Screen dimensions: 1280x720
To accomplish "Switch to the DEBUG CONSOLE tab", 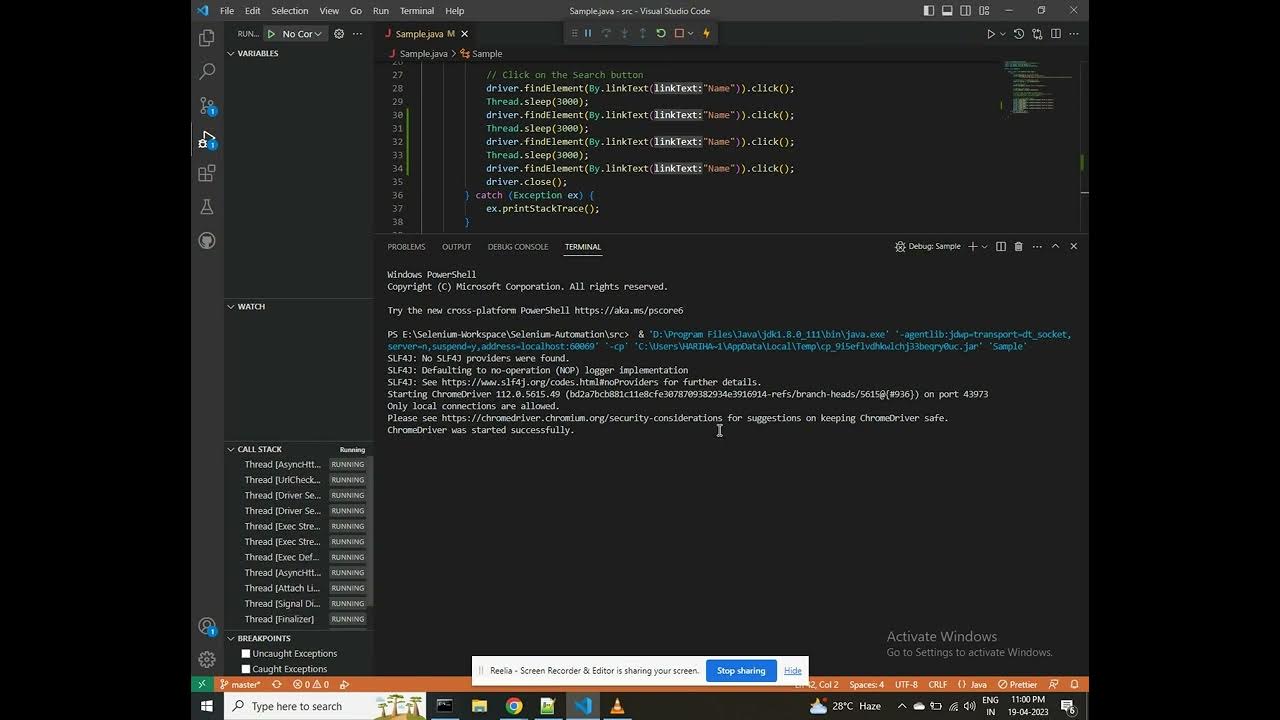I will (x=518, y=247).
